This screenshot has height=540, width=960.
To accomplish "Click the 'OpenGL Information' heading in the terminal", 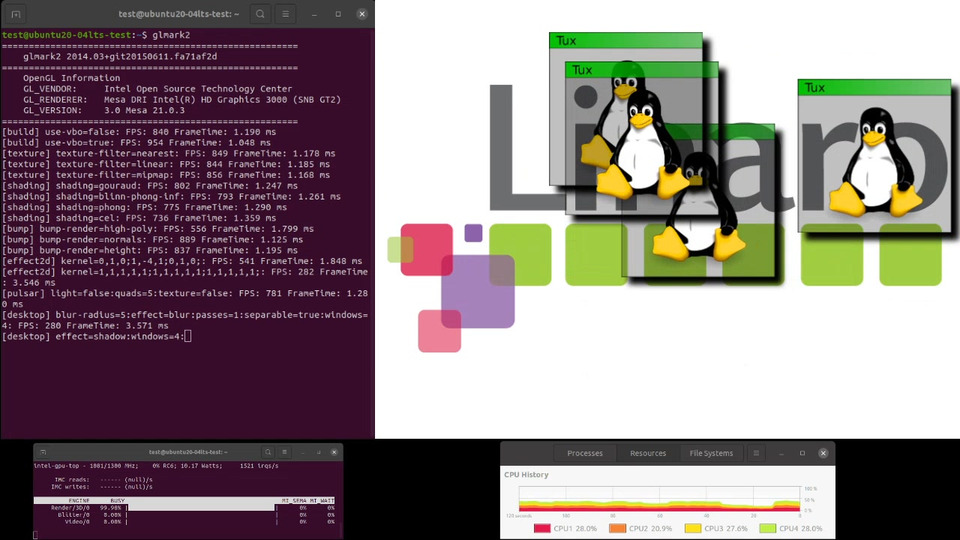I will [72, 78].
